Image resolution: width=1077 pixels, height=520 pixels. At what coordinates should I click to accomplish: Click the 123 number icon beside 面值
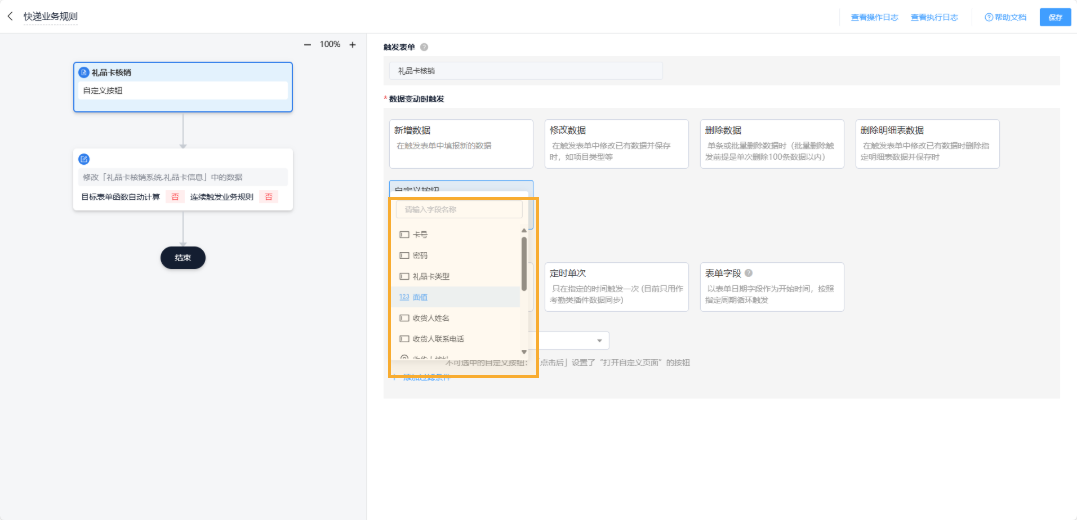(x=404, y=297)
